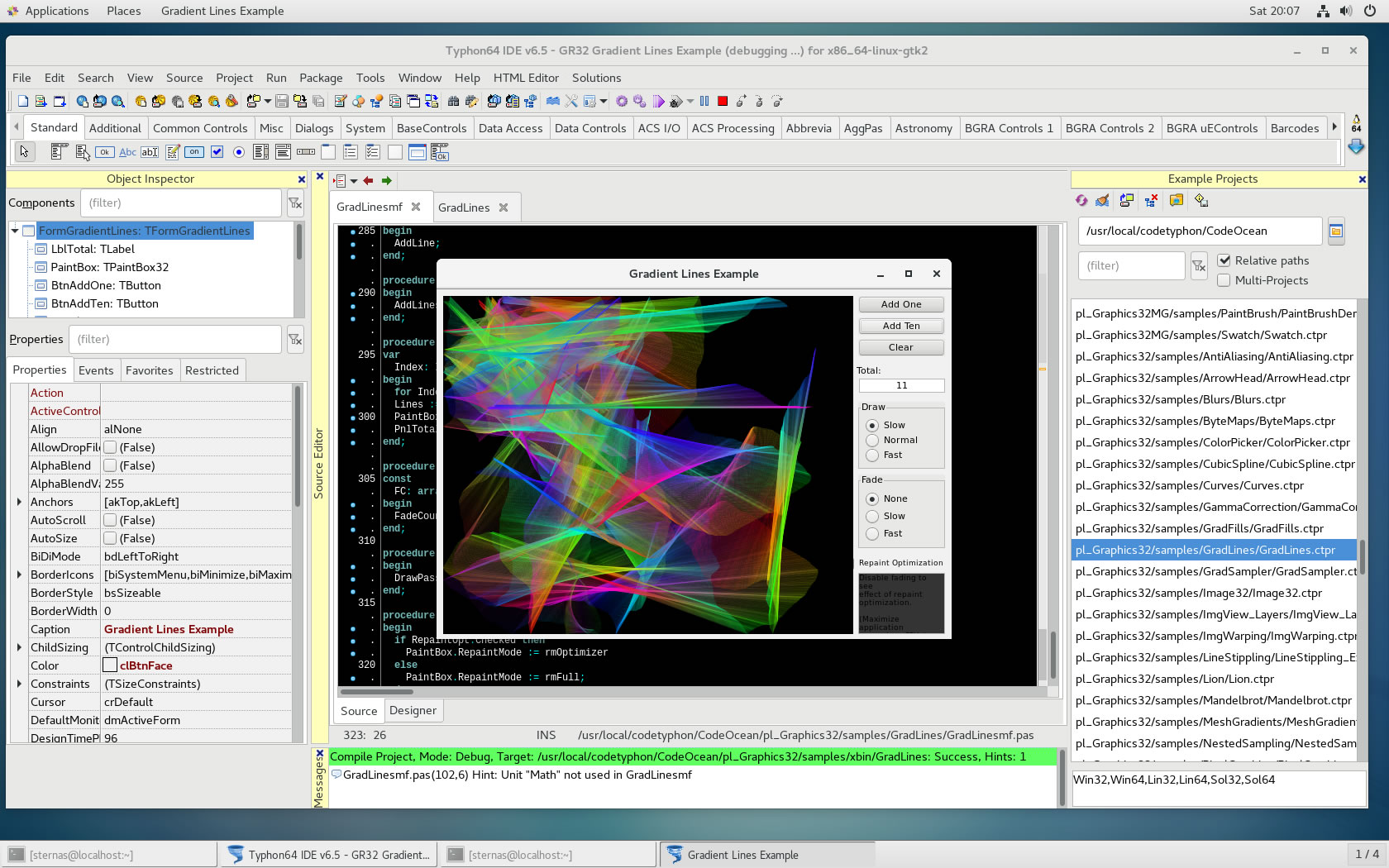Viewport: 1389px width, 868px height.
Task: Open the HTML Editor menu
Action: (526, 78)
